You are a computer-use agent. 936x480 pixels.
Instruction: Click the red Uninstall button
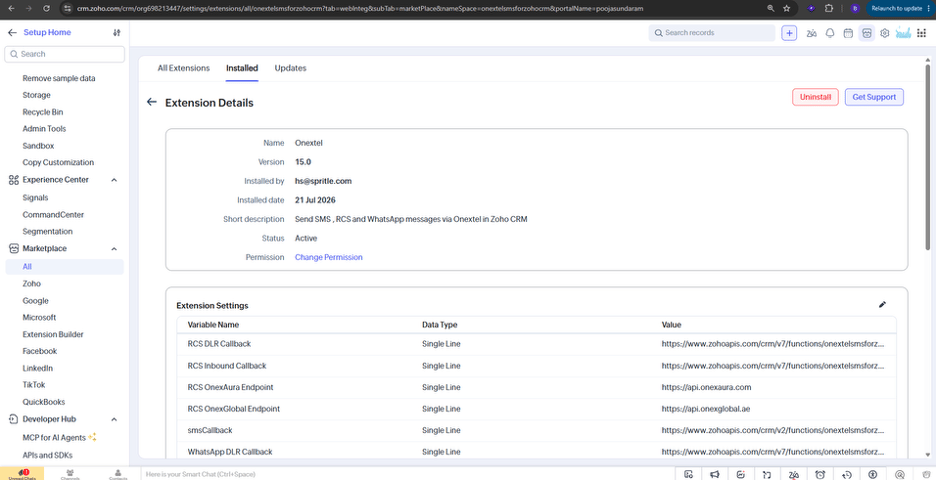(x=815, y=97)
